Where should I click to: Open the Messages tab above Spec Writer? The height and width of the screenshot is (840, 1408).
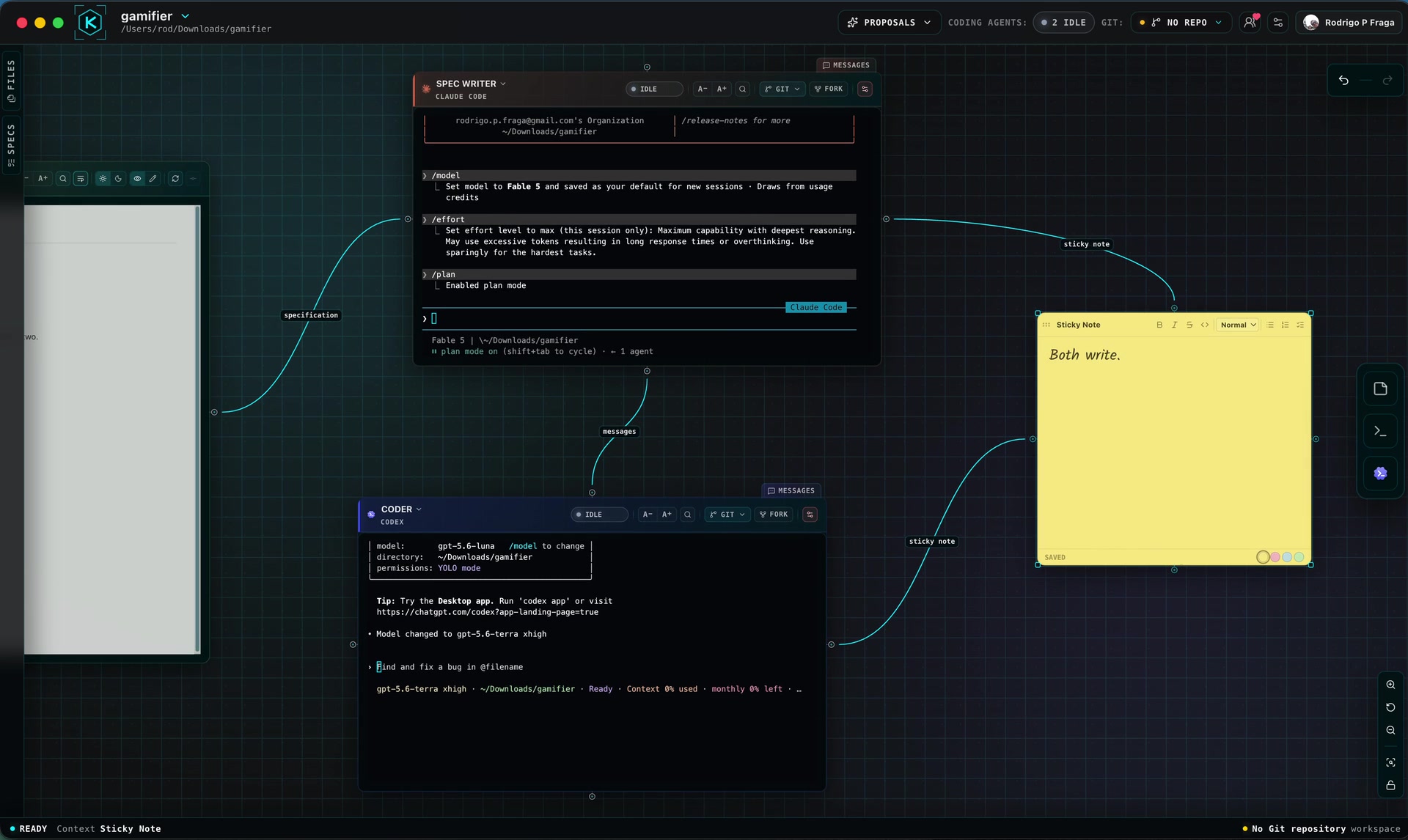click(846, 65)
